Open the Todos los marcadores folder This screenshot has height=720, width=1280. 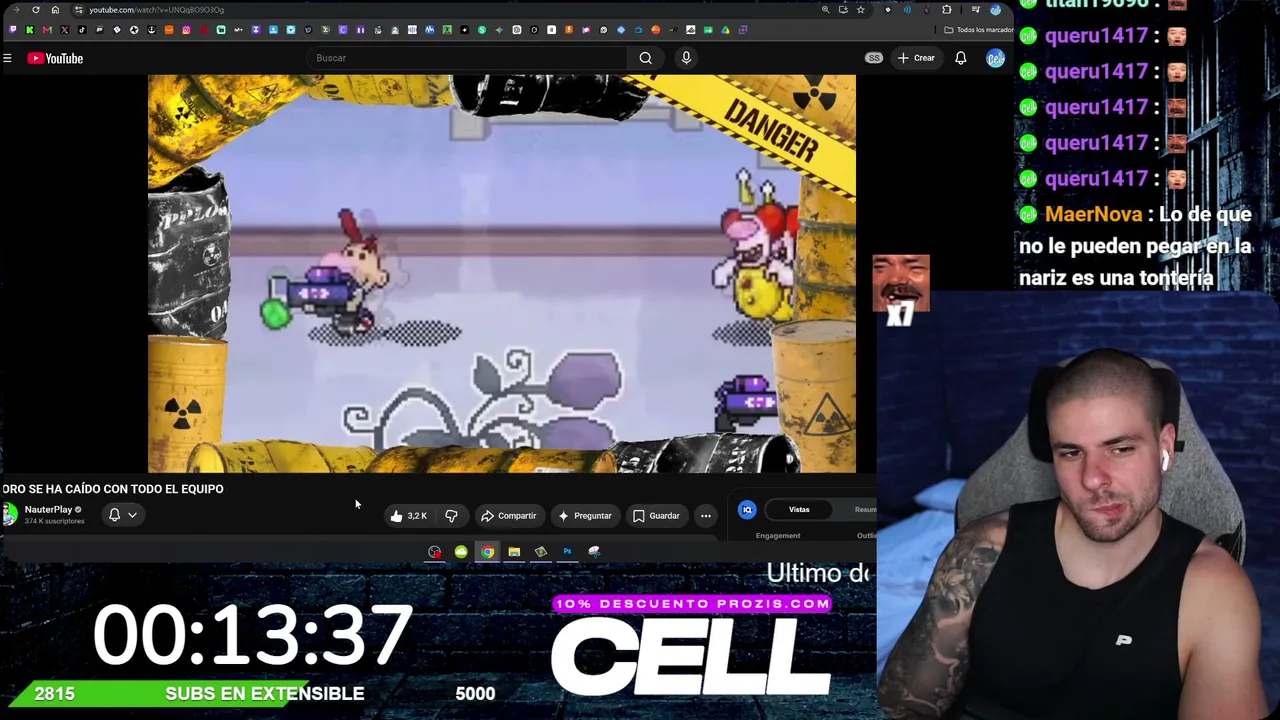click(x=978, y=30)
